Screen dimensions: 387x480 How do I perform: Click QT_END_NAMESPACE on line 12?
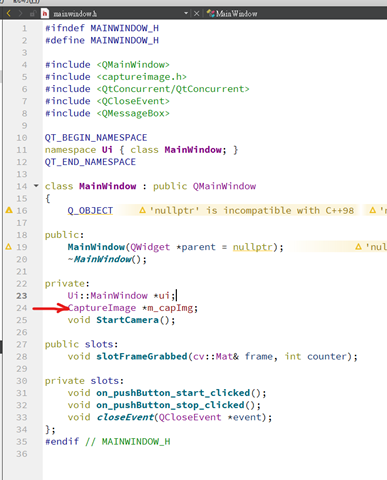pos(90,162)
